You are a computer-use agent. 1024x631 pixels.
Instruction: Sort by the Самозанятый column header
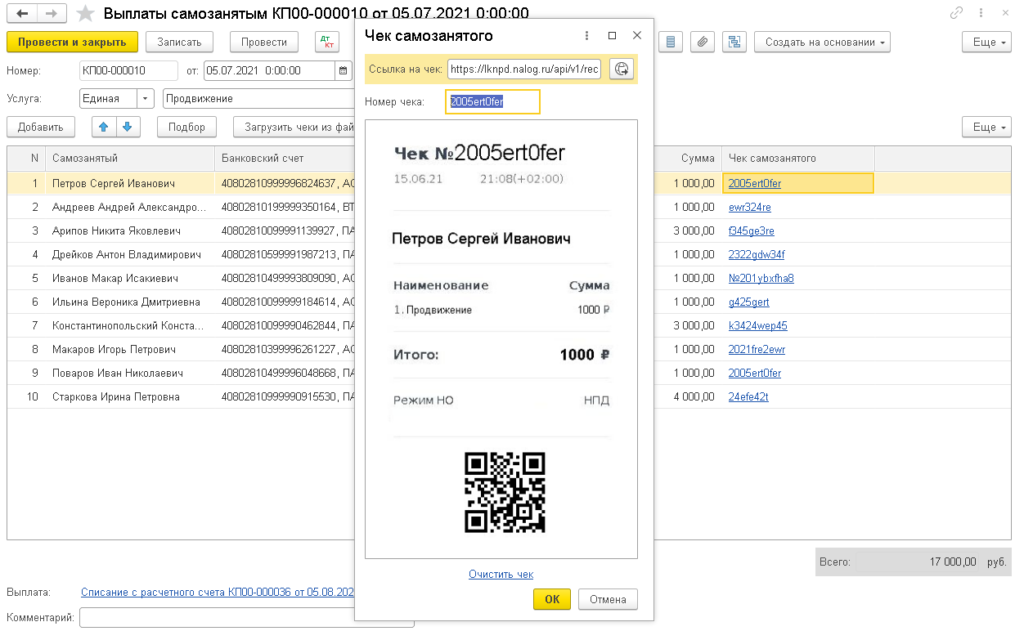pyautogui.click(x=129, y=158)
